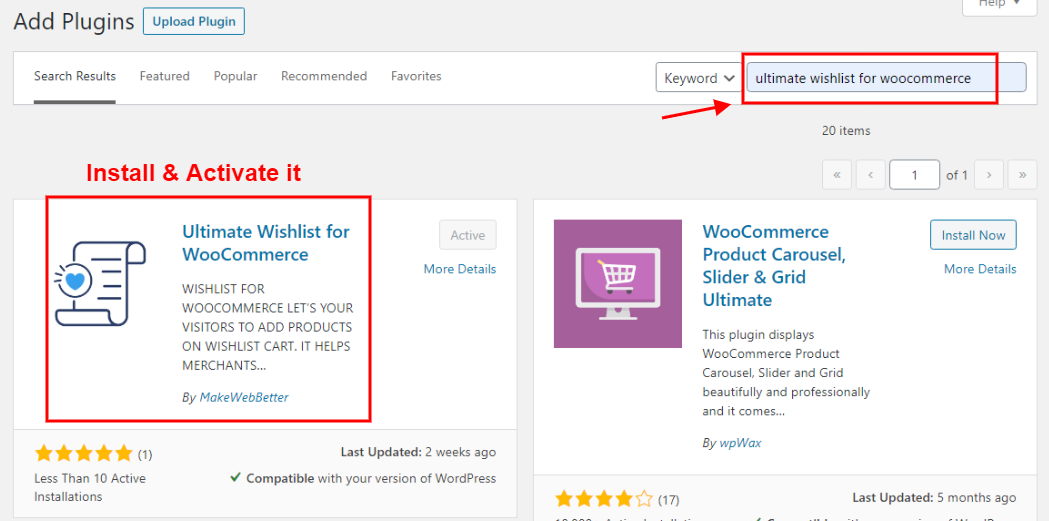Image resolution: width=1049 pixels, height=521 pixels.
Task: Click the '20 items' count text
Action: coord(846,131)
